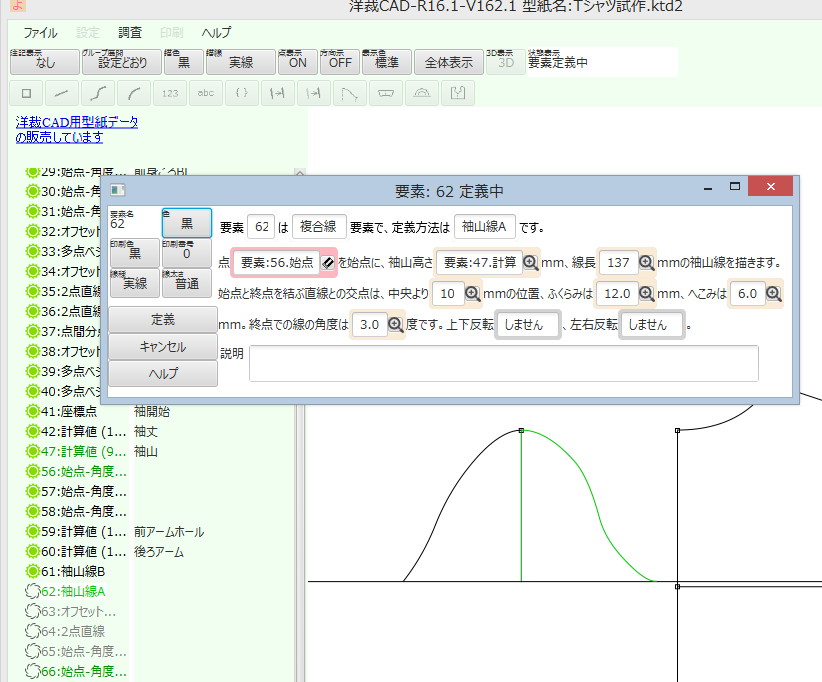Open 印刷色 黒 print color selector
The image size is (822, 682).
pos(134,253)
